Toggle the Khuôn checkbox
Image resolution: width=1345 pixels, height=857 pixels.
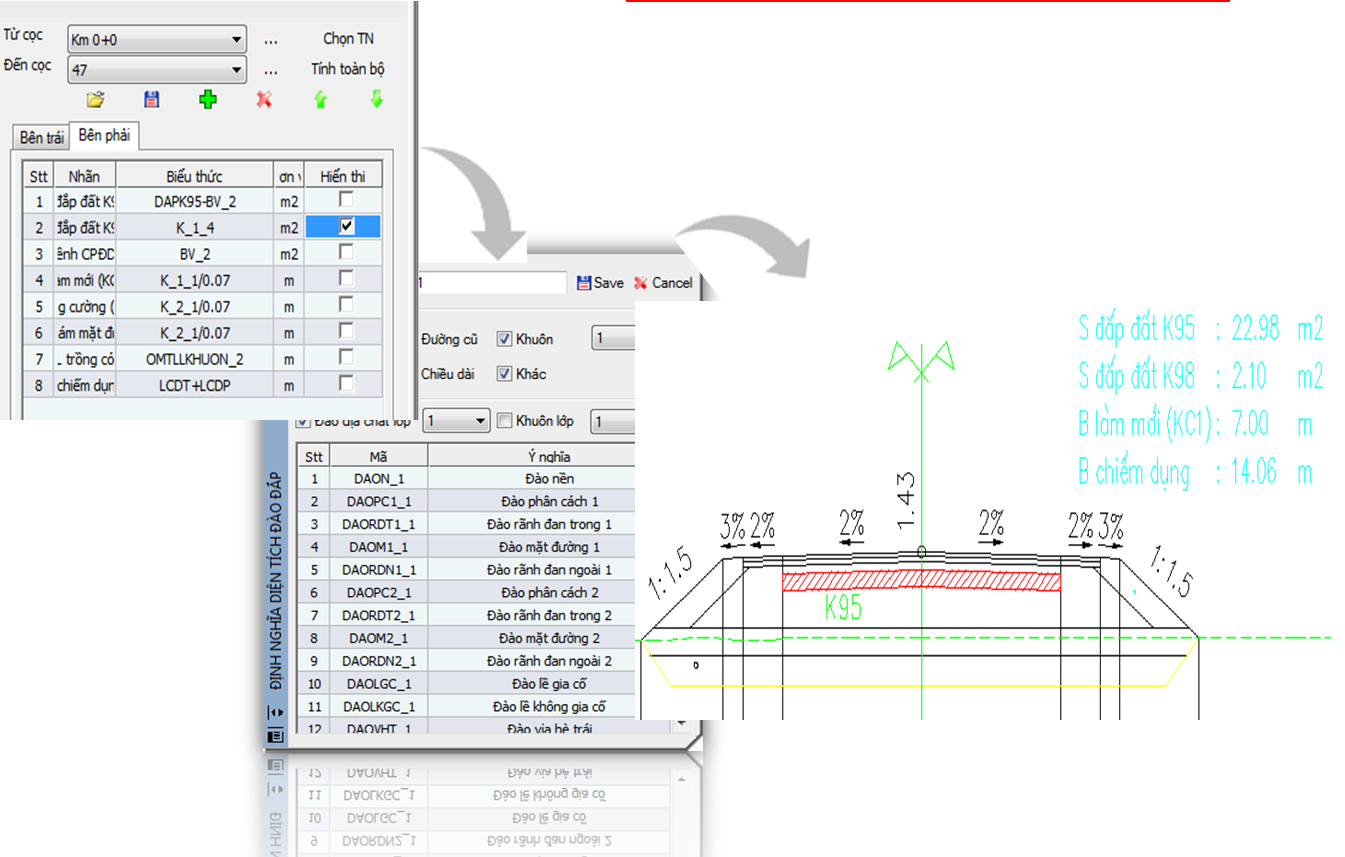[505, 339]
